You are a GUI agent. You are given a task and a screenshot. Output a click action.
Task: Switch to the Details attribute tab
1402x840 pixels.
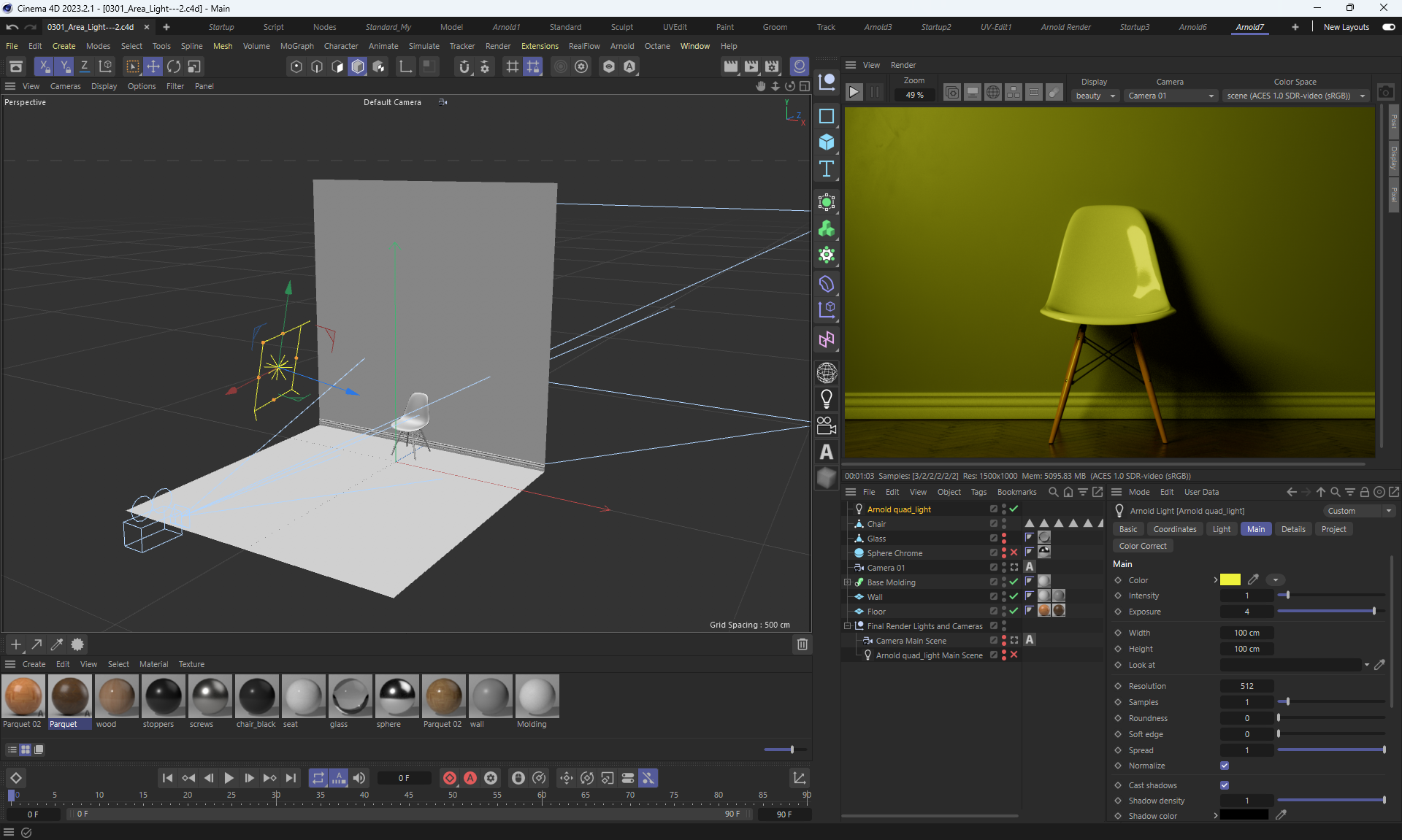1292,529
